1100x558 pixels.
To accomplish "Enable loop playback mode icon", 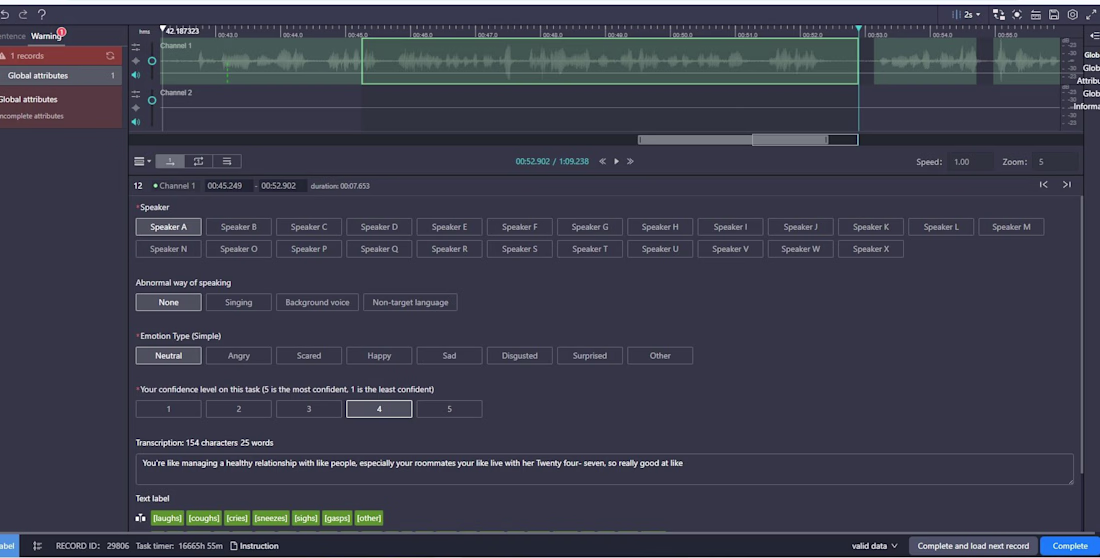I will click(199, 161).
